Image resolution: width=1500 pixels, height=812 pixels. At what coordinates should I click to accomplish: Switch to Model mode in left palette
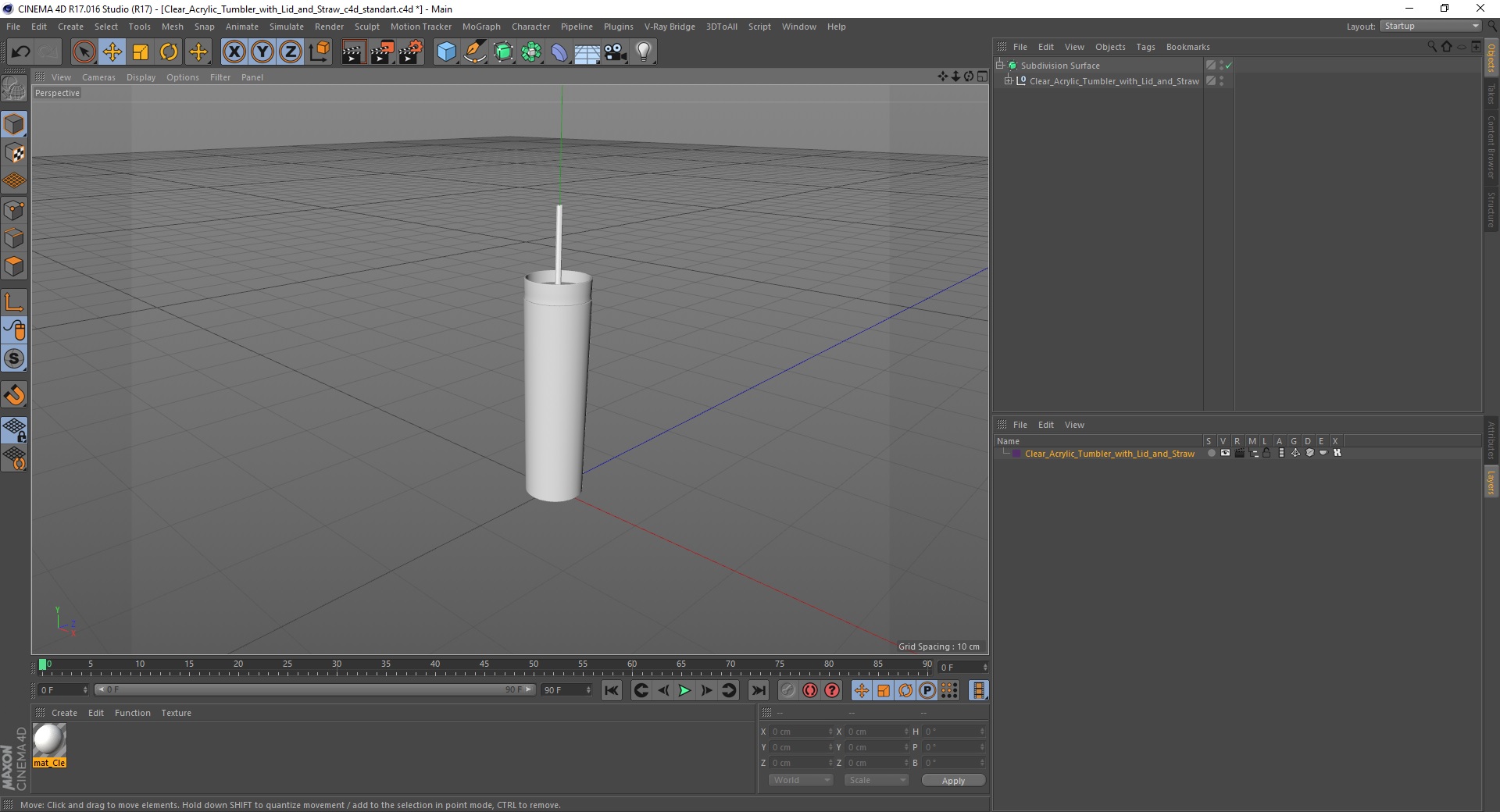click(x=14, y=124)
